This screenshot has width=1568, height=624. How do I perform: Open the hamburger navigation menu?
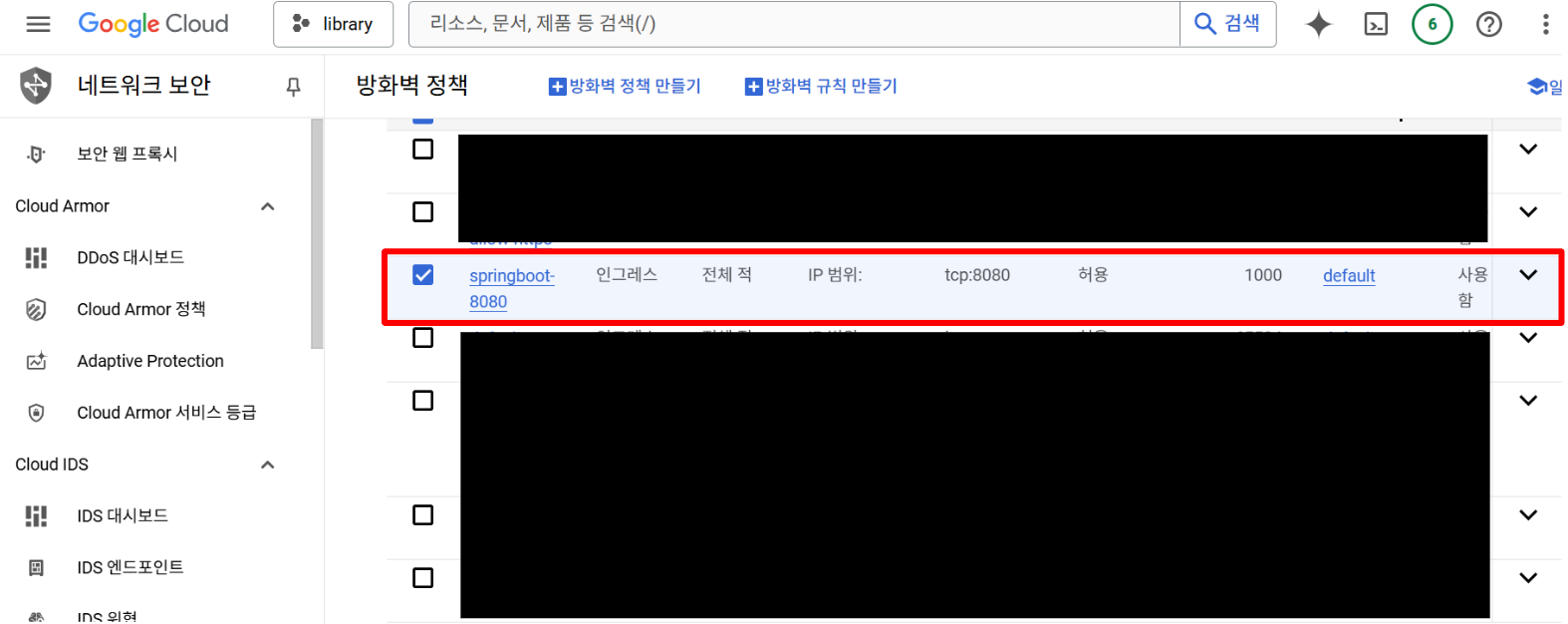pos(38,24)
